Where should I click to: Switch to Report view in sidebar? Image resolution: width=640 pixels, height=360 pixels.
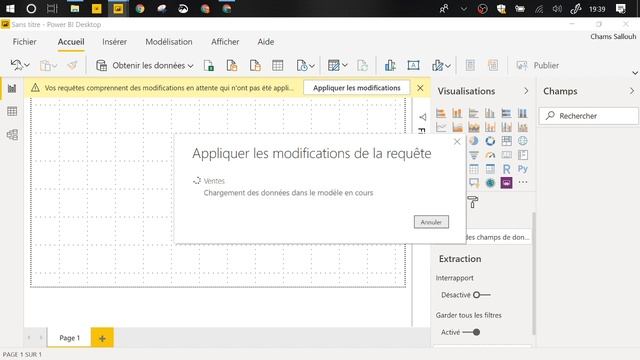point(12,88)
